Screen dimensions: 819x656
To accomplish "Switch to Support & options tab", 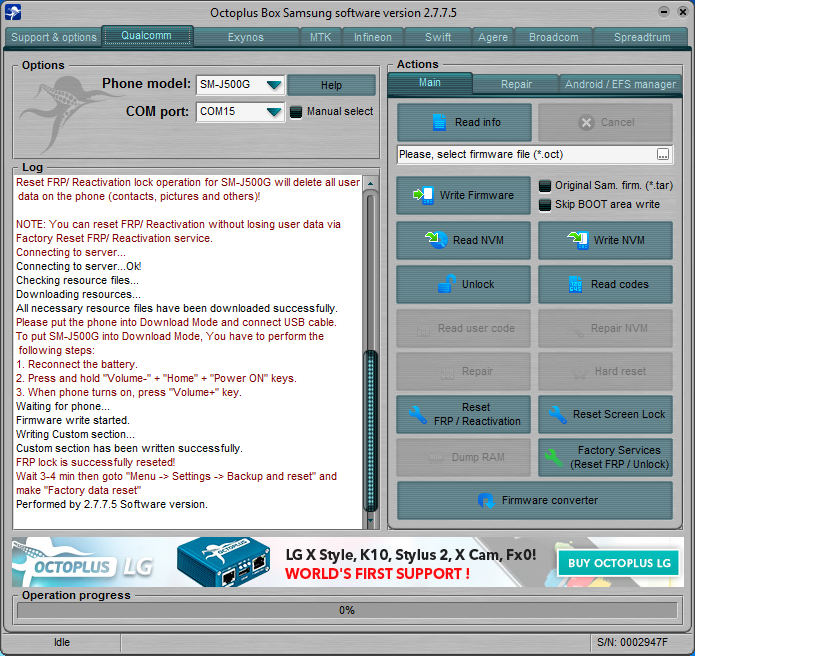I will click(54, 37).
